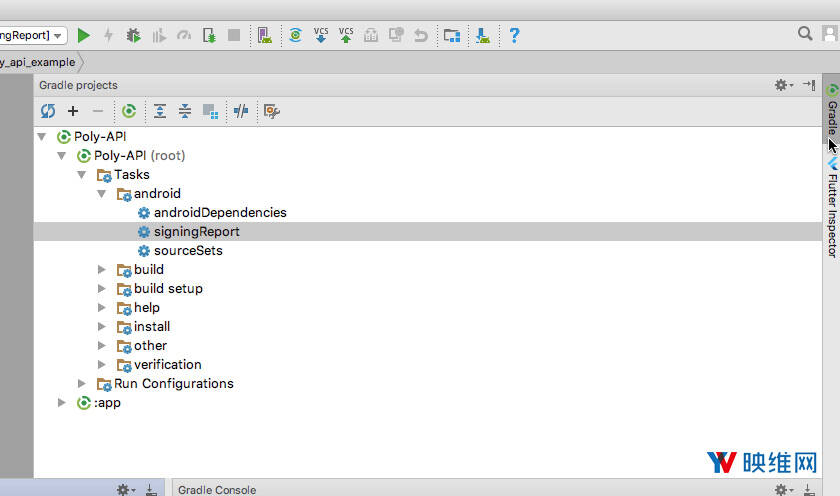
Task: Click the search magnifier icon
Action: 805,34
